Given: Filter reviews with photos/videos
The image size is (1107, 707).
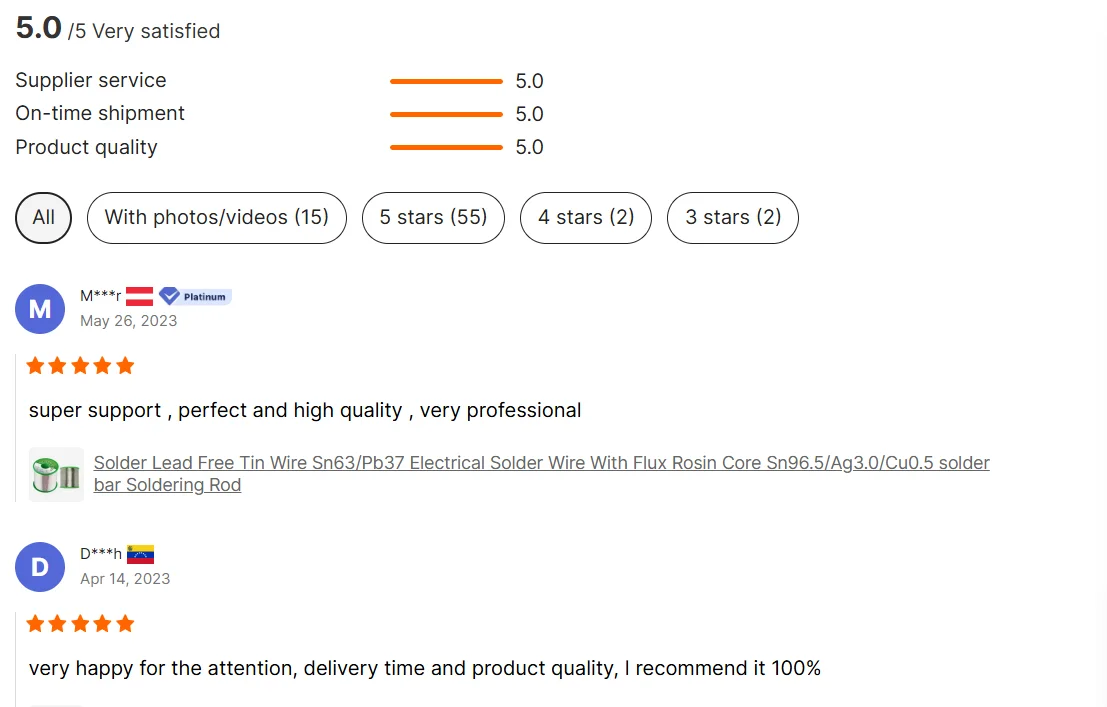Looking at the screenshot, I should tap(216, 218).
